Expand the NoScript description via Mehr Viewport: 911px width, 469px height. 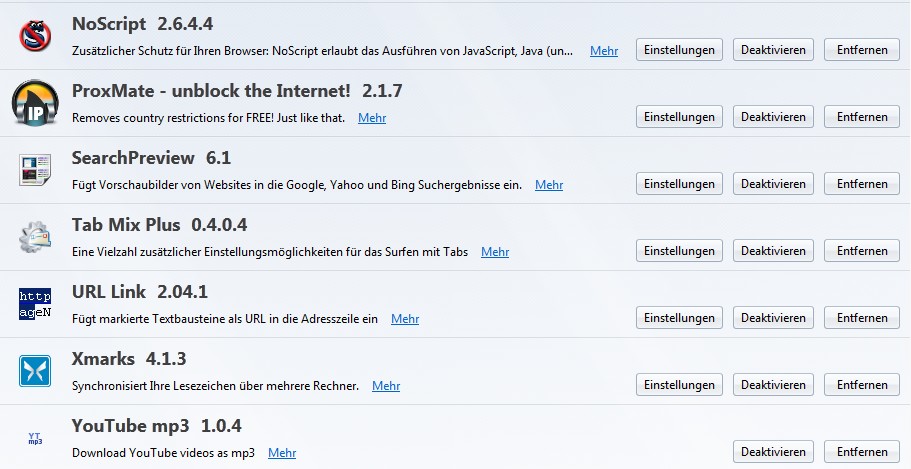click(x=604, y=51)
